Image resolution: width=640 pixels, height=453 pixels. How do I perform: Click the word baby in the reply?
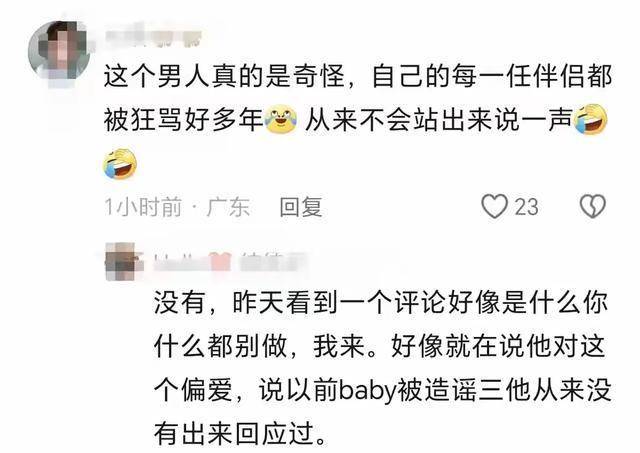368,391
